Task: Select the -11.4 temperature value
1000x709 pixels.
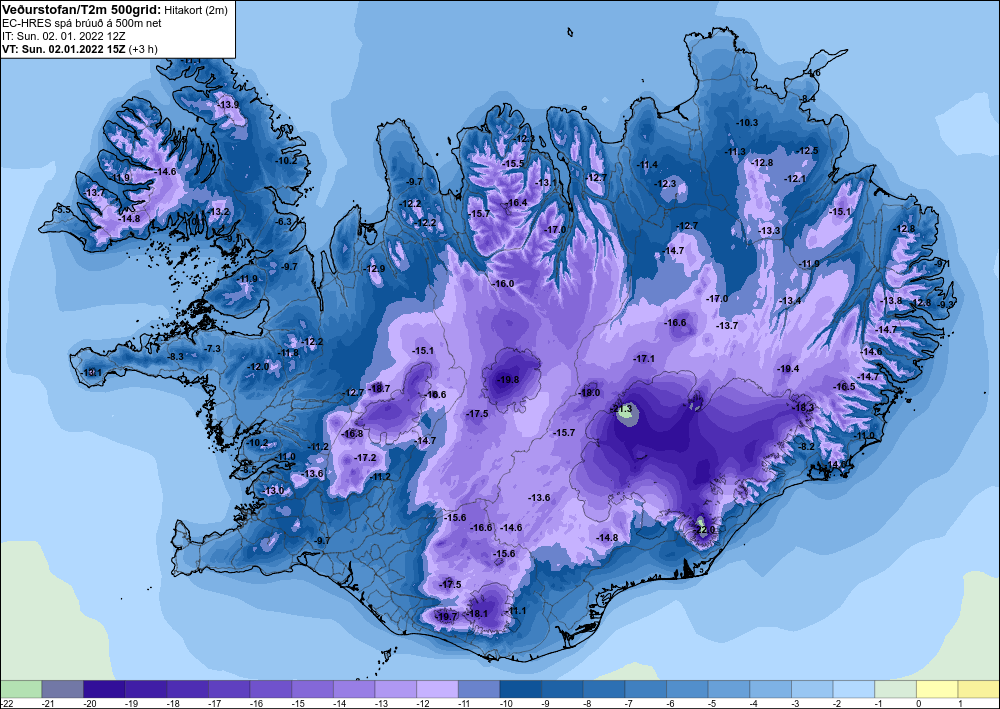Action: point(647,164)
